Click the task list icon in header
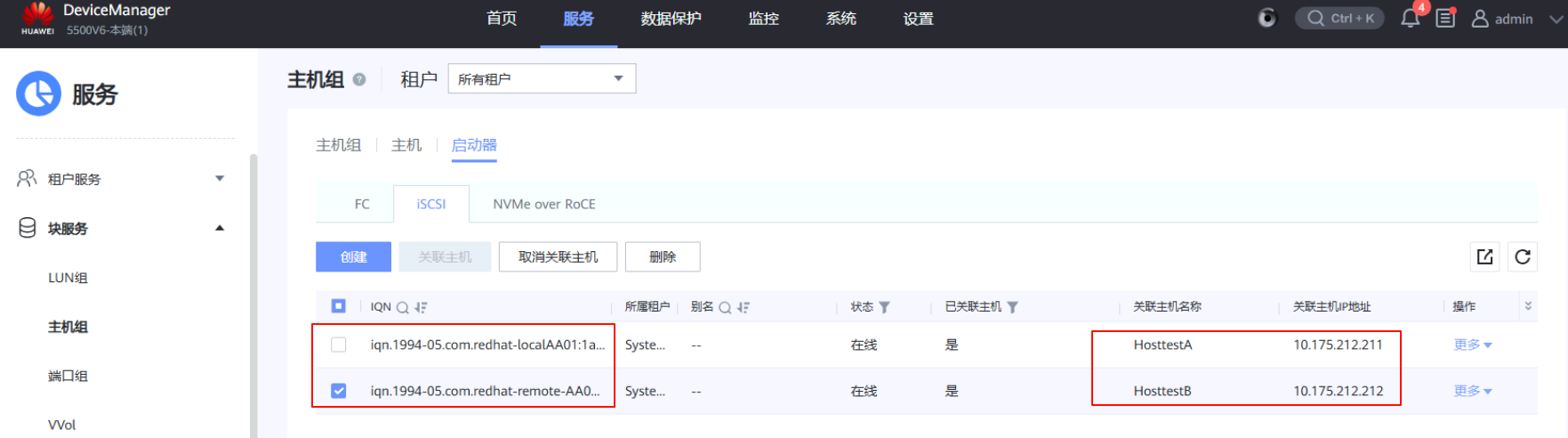 1445,18
